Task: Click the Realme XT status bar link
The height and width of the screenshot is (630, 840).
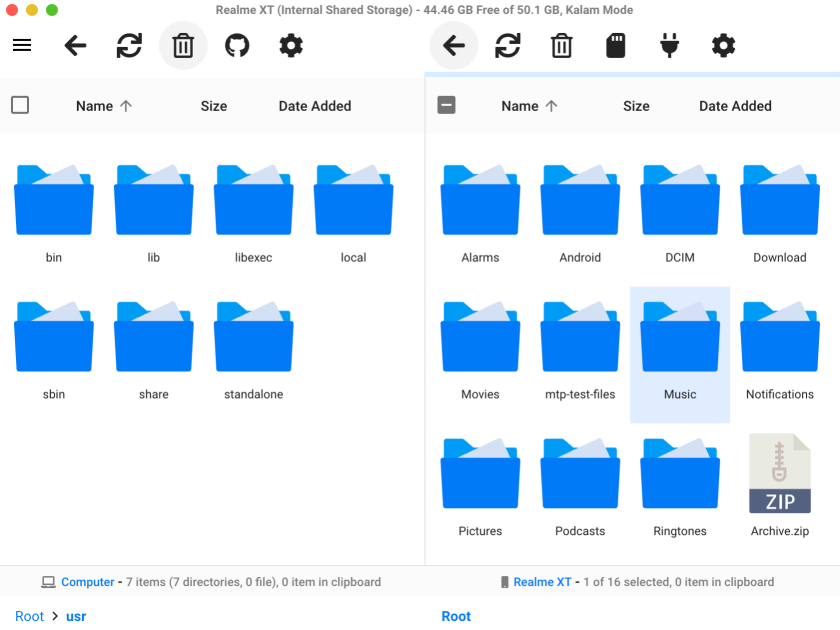Action: pyautogui.click(x=542, y=581)
